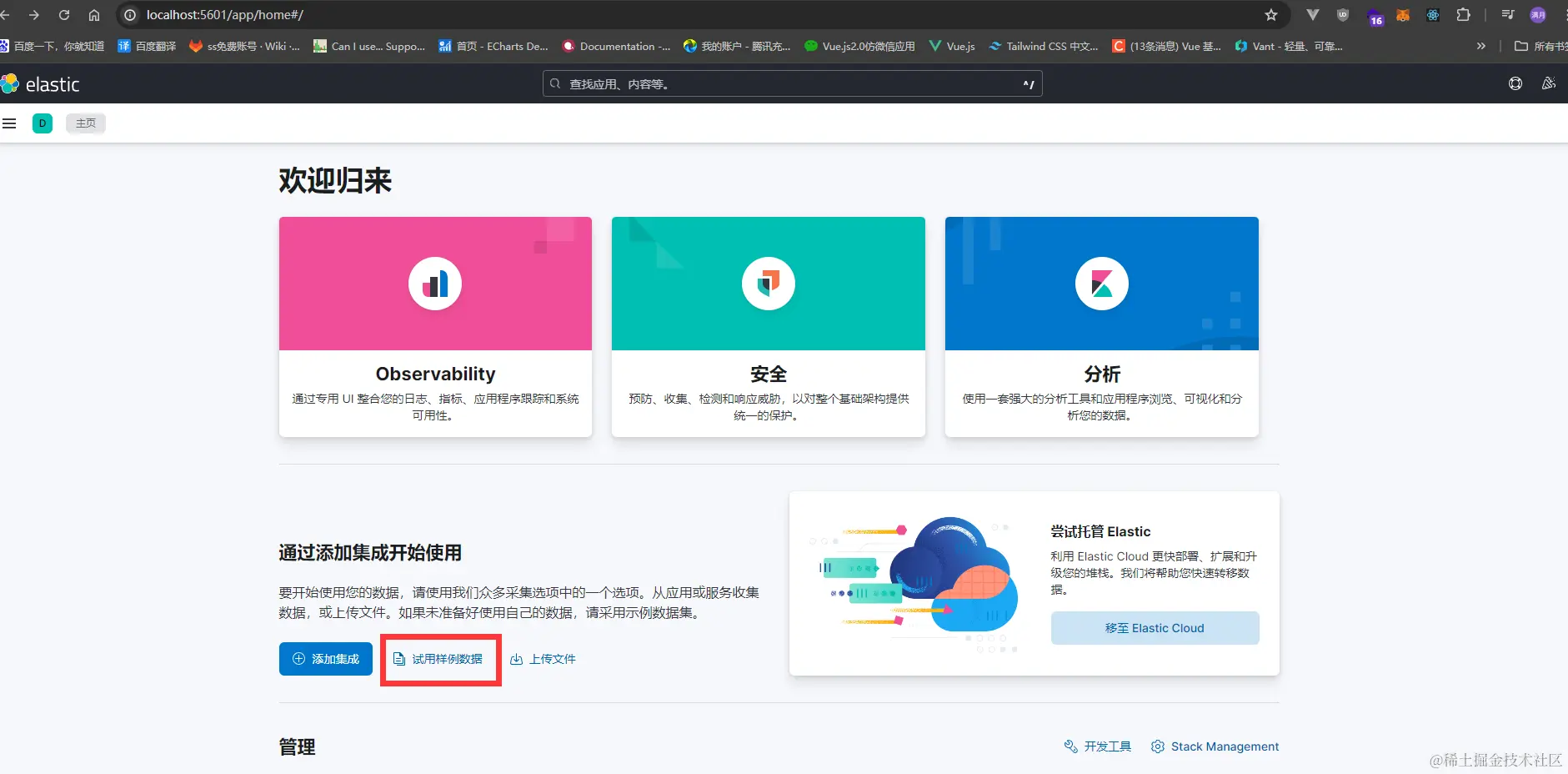Click the Elastic Cloud illustration
1568x774 pixels.
[x=914, y=583]
